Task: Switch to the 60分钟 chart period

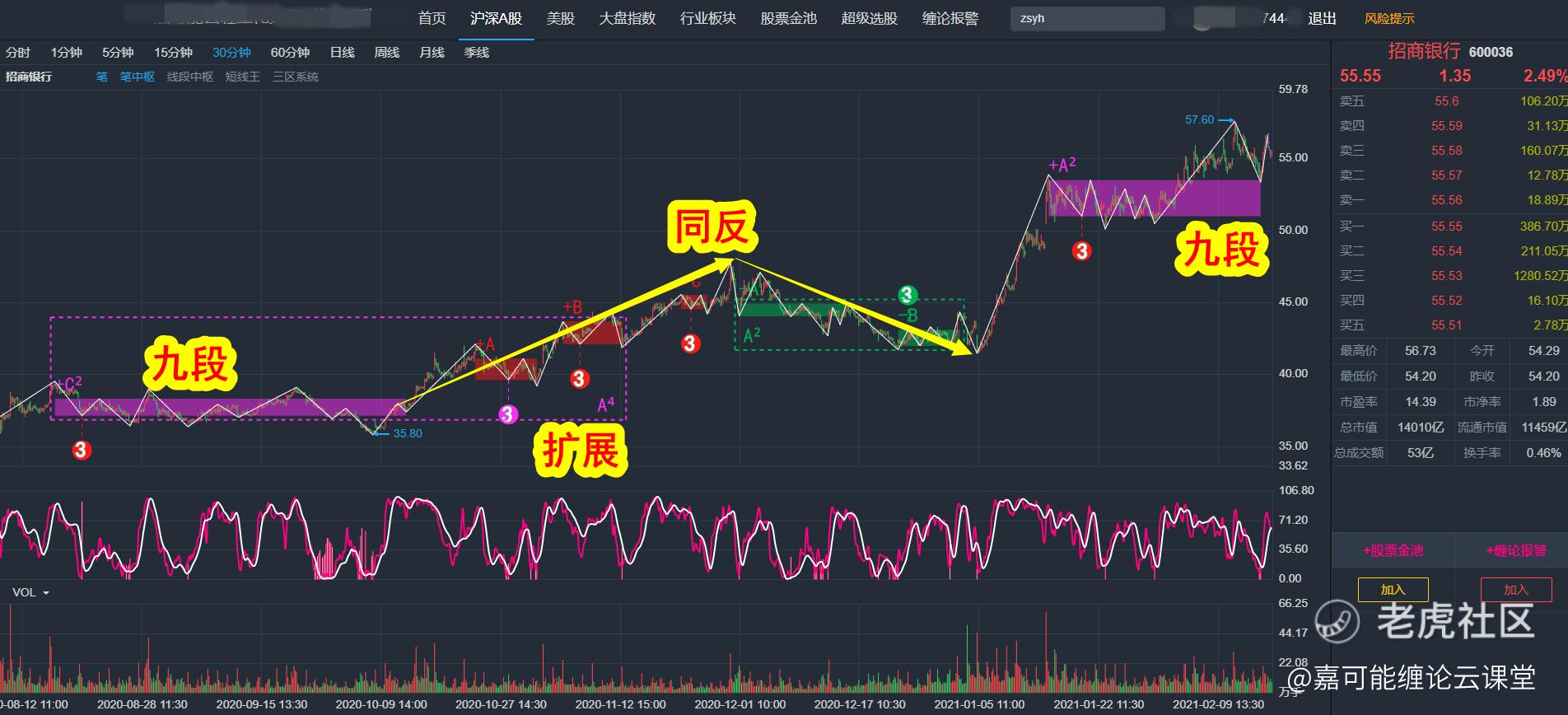Action: tap(290, 52)
